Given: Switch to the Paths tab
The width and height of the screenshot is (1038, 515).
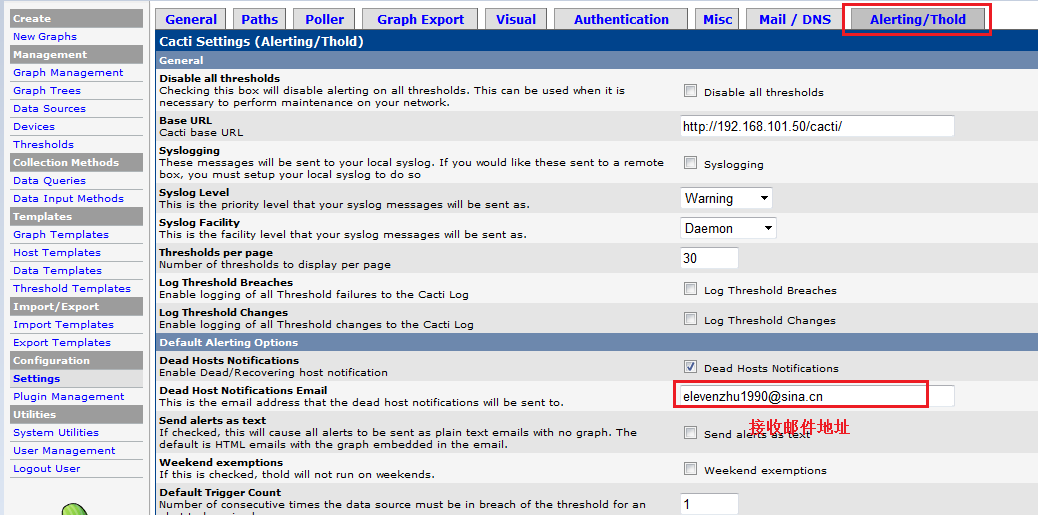Looking at the screenshot, I should pyautogui.click(x=260, y=19).
